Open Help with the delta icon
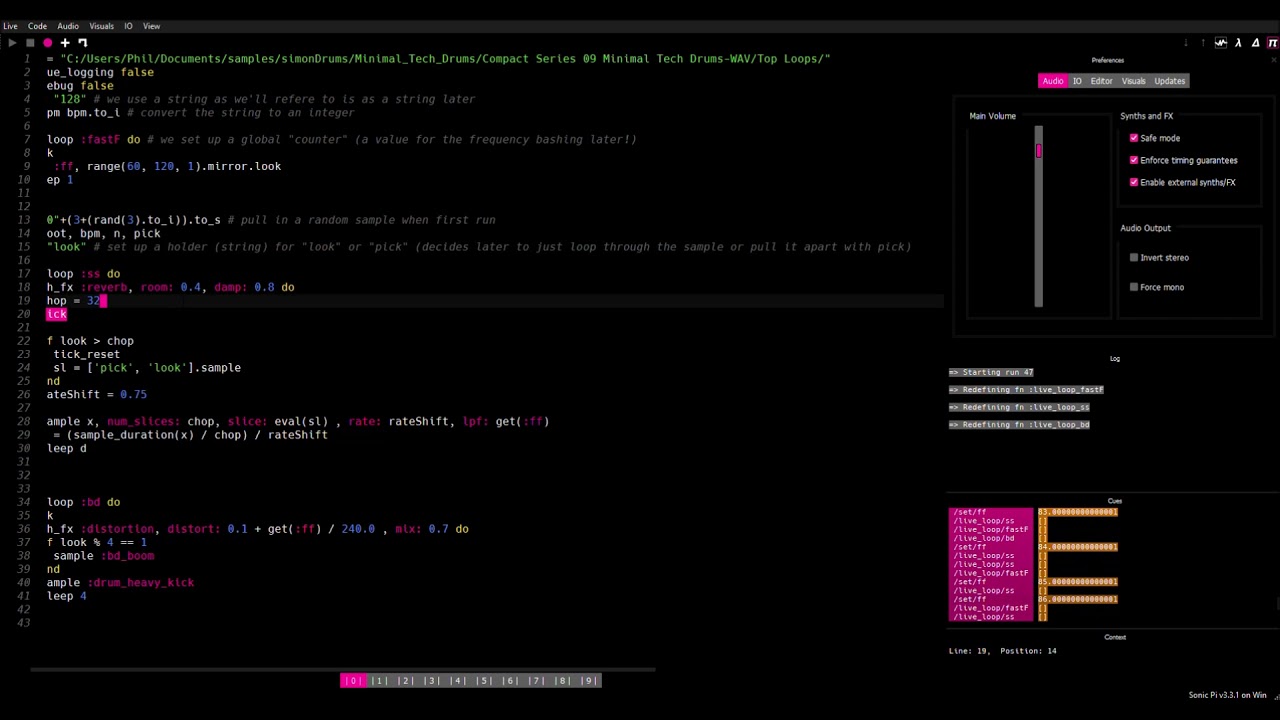The width and height of the screenshot is (1280, 720). 1256,43
